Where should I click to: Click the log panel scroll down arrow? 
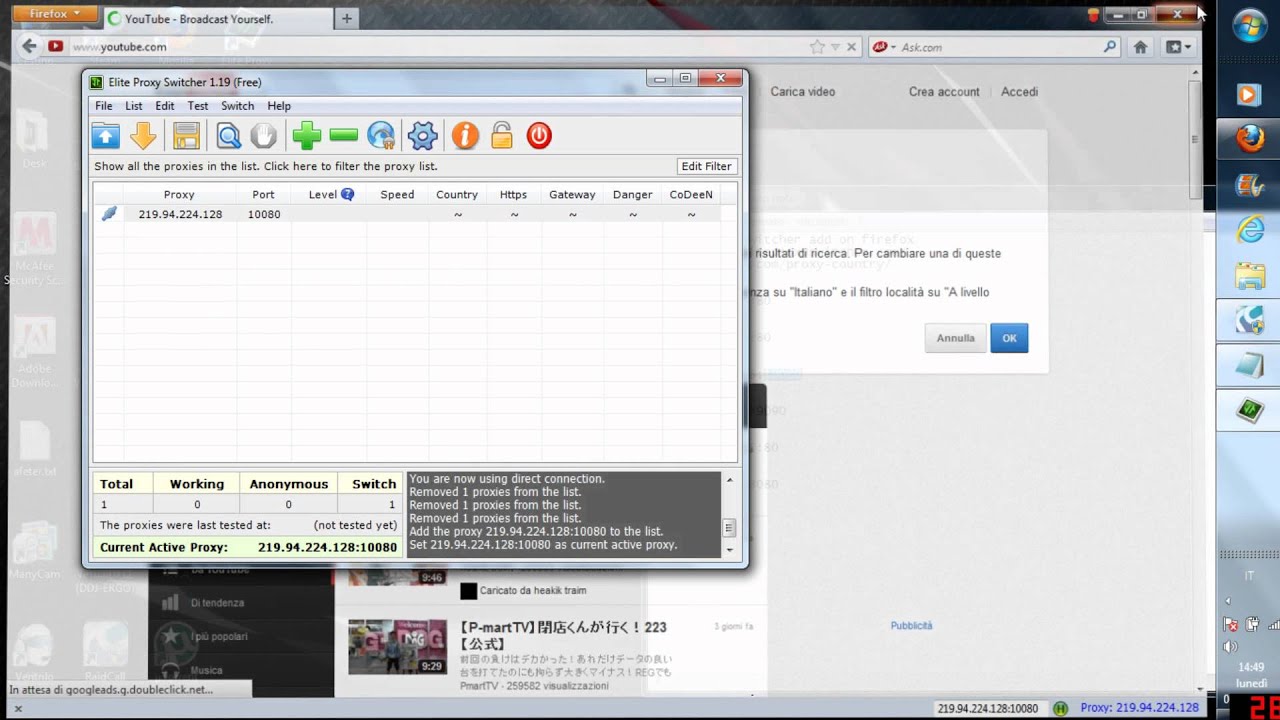[x=729, y=550]
